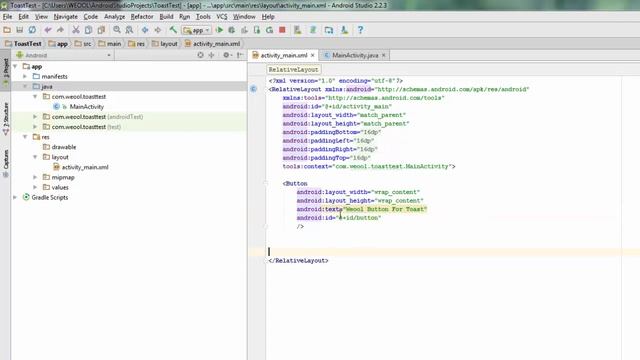Collapse the layout folder node
Image resolution: width=640 pixels, height=360 pixels.
[x=35, y=157]
